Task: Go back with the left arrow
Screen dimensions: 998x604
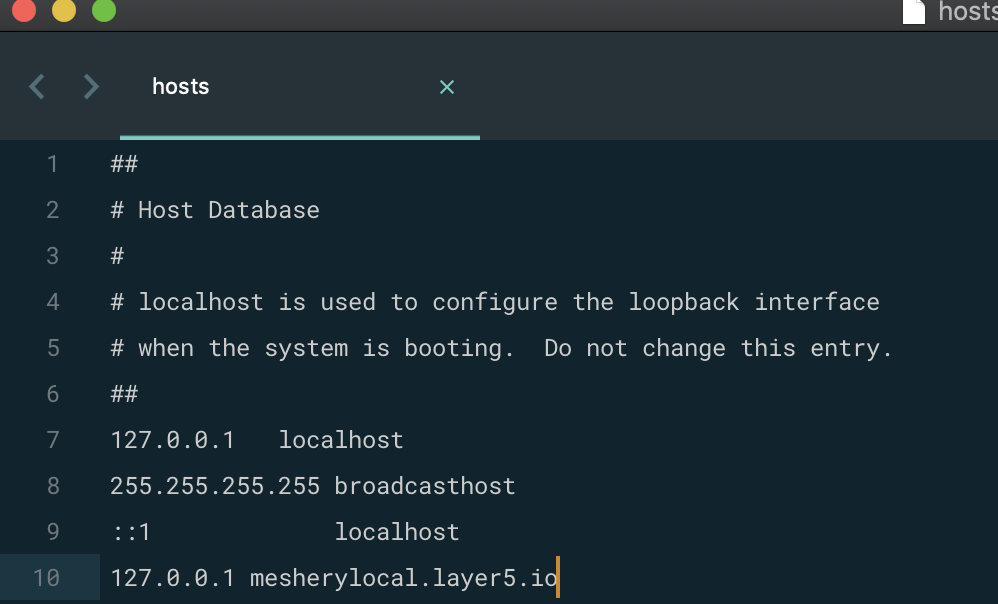Action: [x=37, y=87]
